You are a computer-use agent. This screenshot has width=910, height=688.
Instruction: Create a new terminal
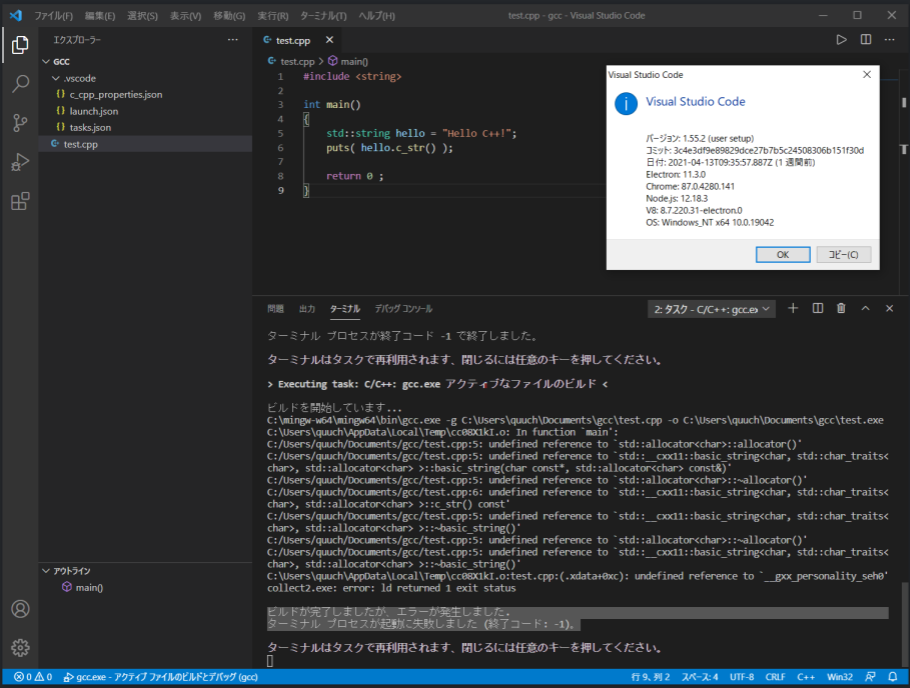792,309
